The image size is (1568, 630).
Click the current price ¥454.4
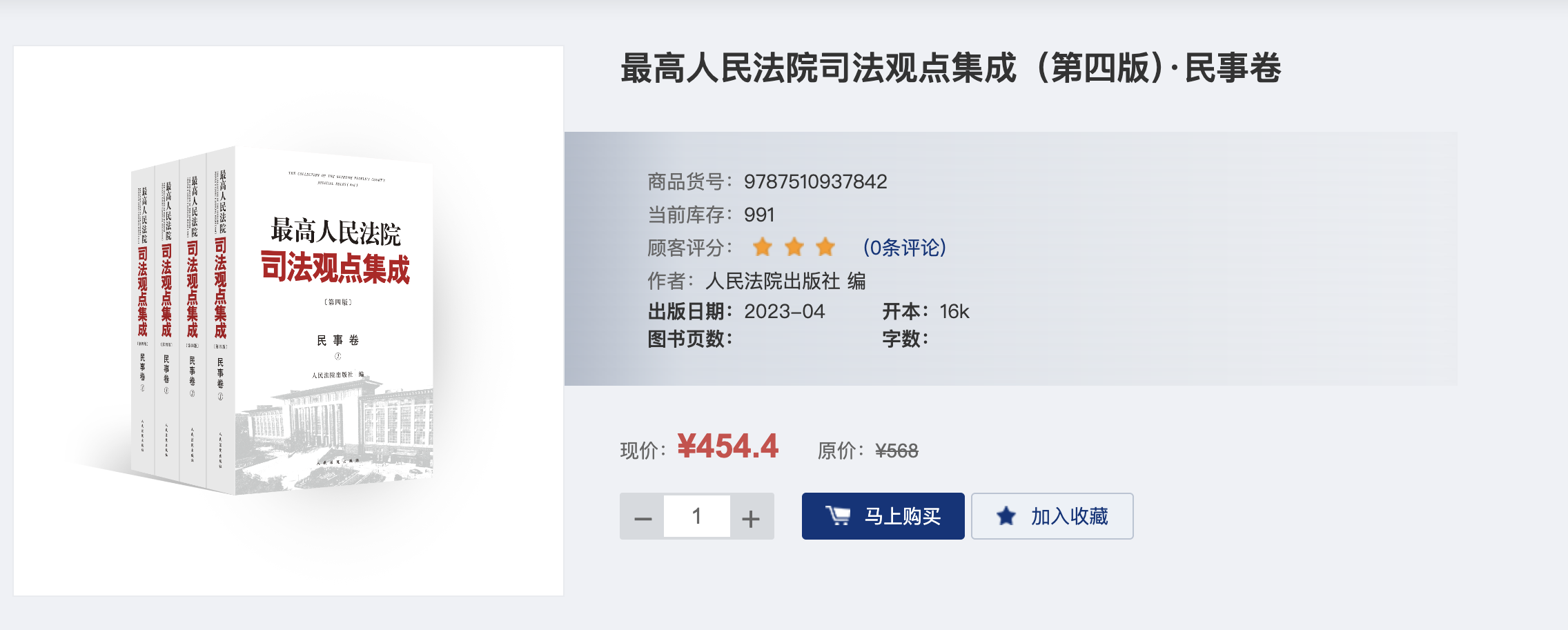click(727, 446)
